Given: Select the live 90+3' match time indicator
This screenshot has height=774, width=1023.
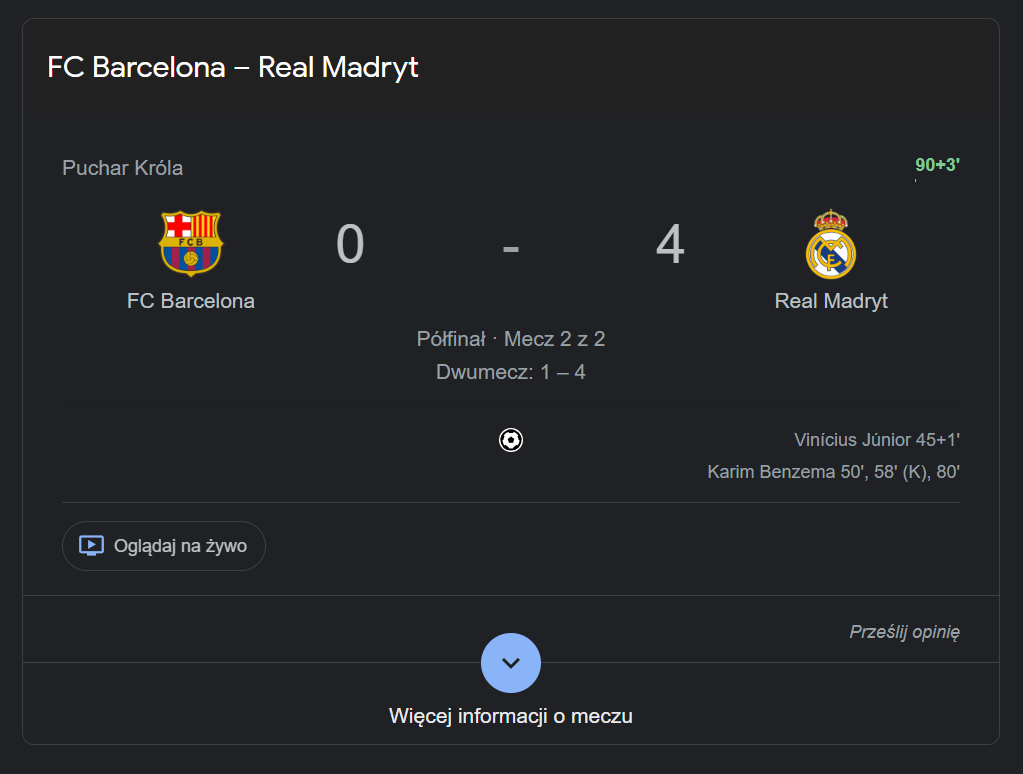Looking at the screenshot, I should pyautogui.click(x=937, y=164).
